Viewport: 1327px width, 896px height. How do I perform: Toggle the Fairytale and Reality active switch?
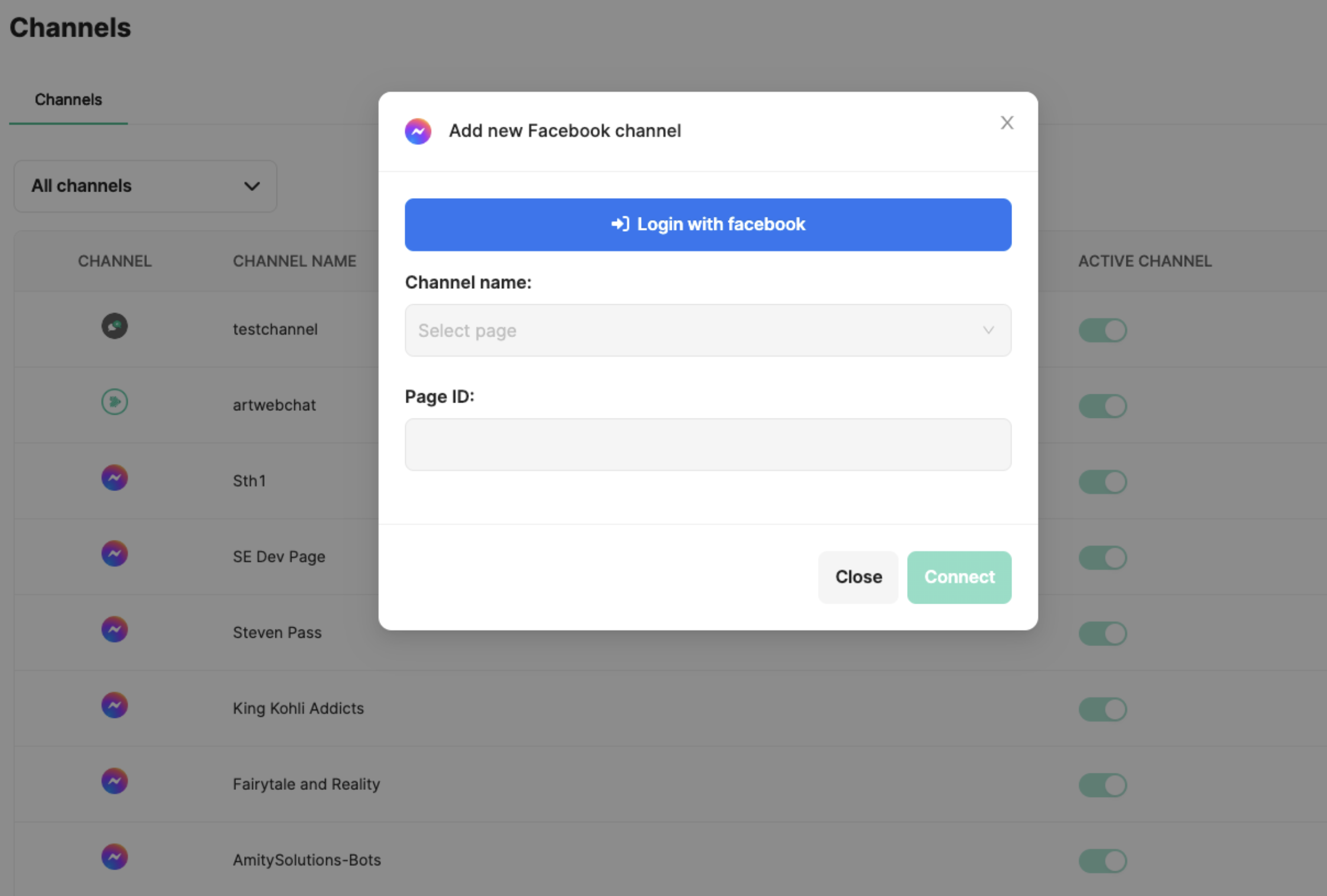point(1102,785)
